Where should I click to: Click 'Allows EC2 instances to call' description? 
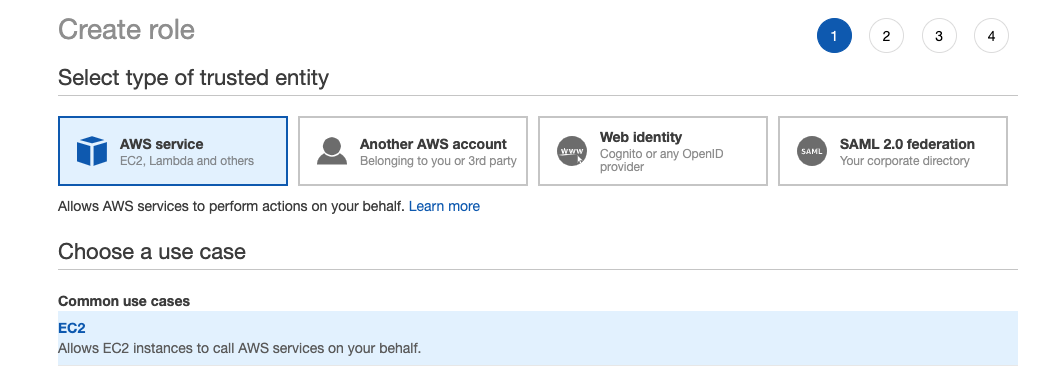(x=239, y=349)
